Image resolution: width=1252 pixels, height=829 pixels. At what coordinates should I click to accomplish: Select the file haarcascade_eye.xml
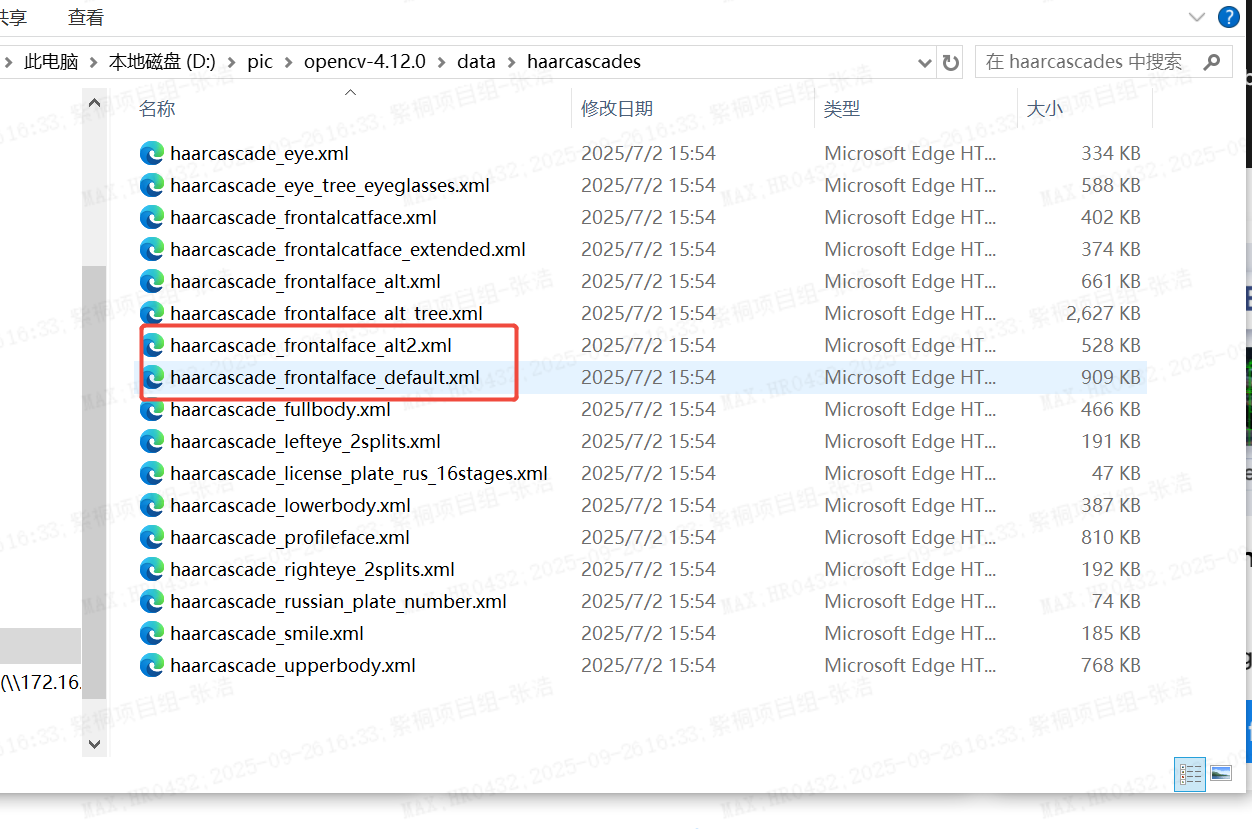pyautogui.click(x=259, y=153)
